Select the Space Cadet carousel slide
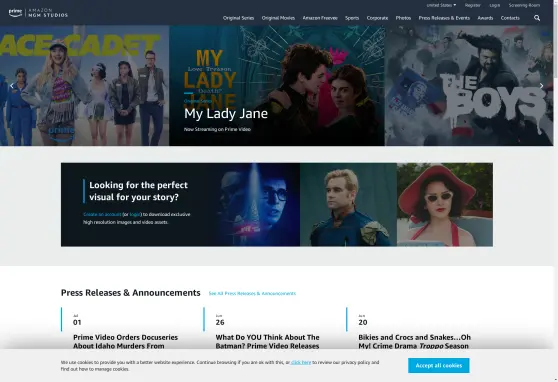 84,85
